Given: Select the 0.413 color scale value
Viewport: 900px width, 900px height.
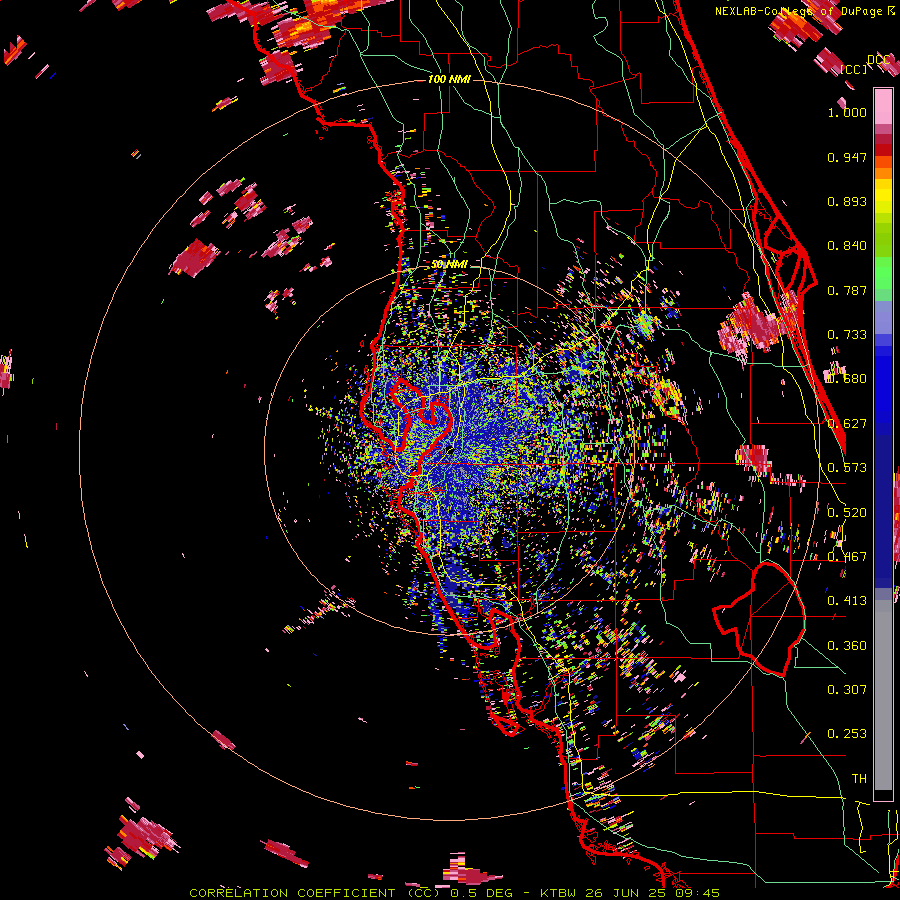Looking at the screenshot, I should click(847, 601).
